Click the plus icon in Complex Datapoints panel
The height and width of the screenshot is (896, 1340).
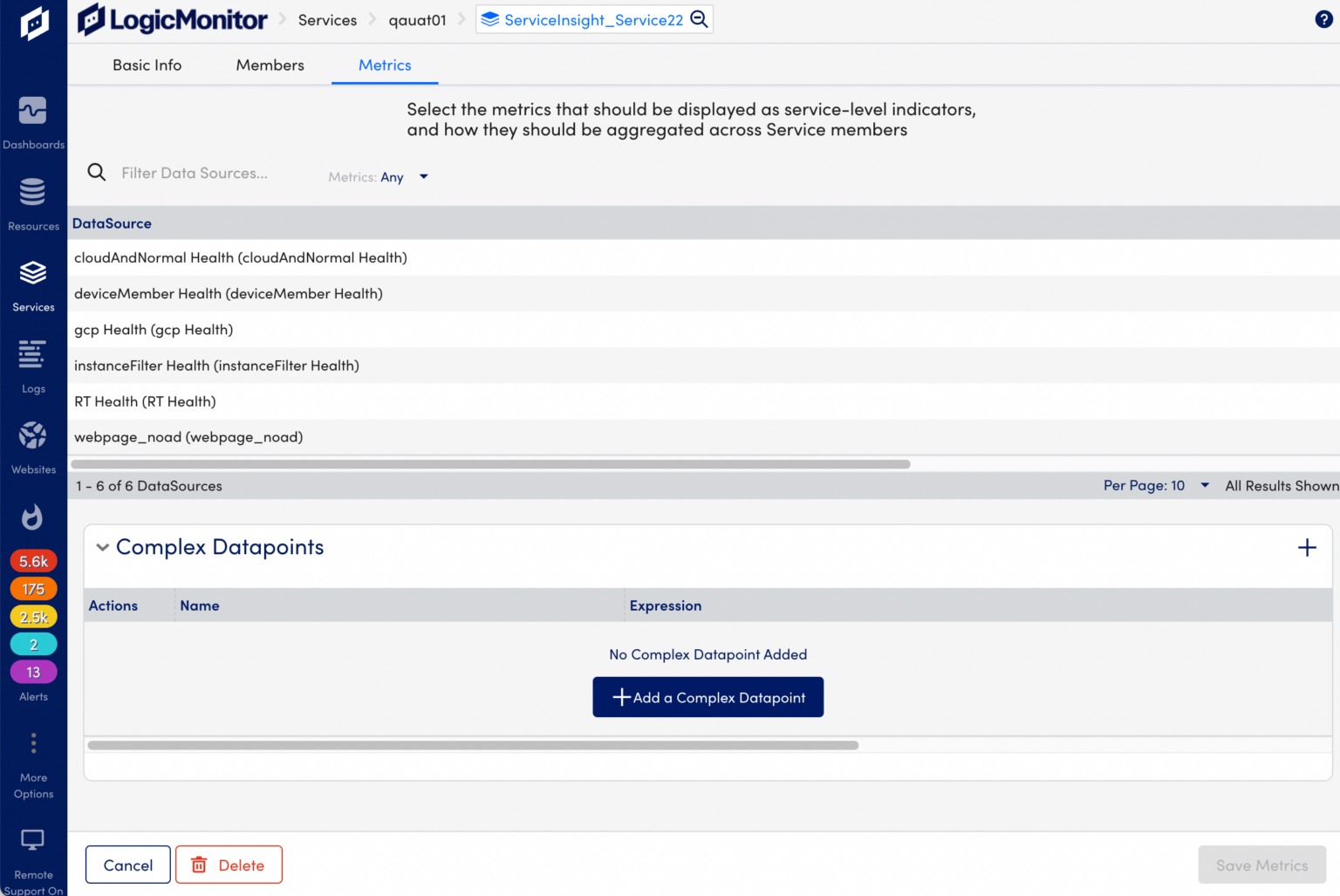coord(1307,547)
